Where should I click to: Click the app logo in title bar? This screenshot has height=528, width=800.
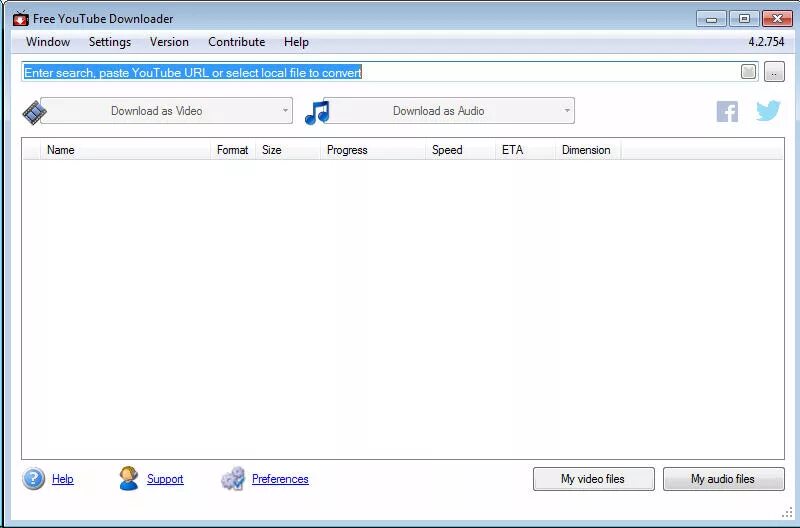[x=20, y=19]
